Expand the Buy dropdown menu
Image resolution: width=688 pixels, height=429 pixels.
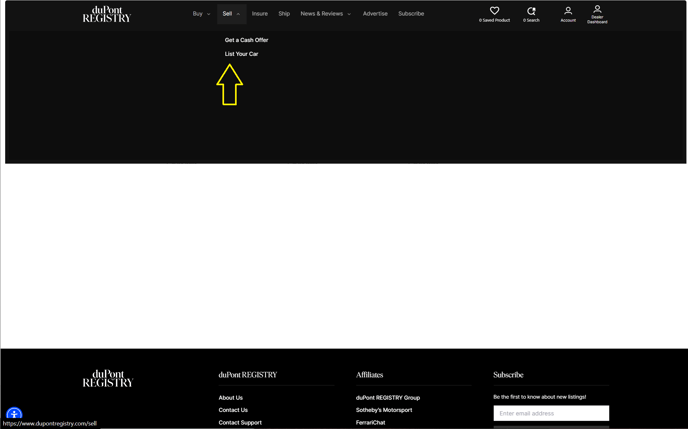coord(201,14)
